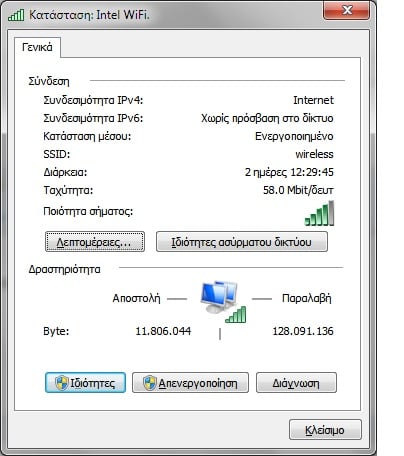The width and height of the screenshot is (404, 456).
Task: Click the WiFi signal icon in title bar
Action: (x=16, y=15)
